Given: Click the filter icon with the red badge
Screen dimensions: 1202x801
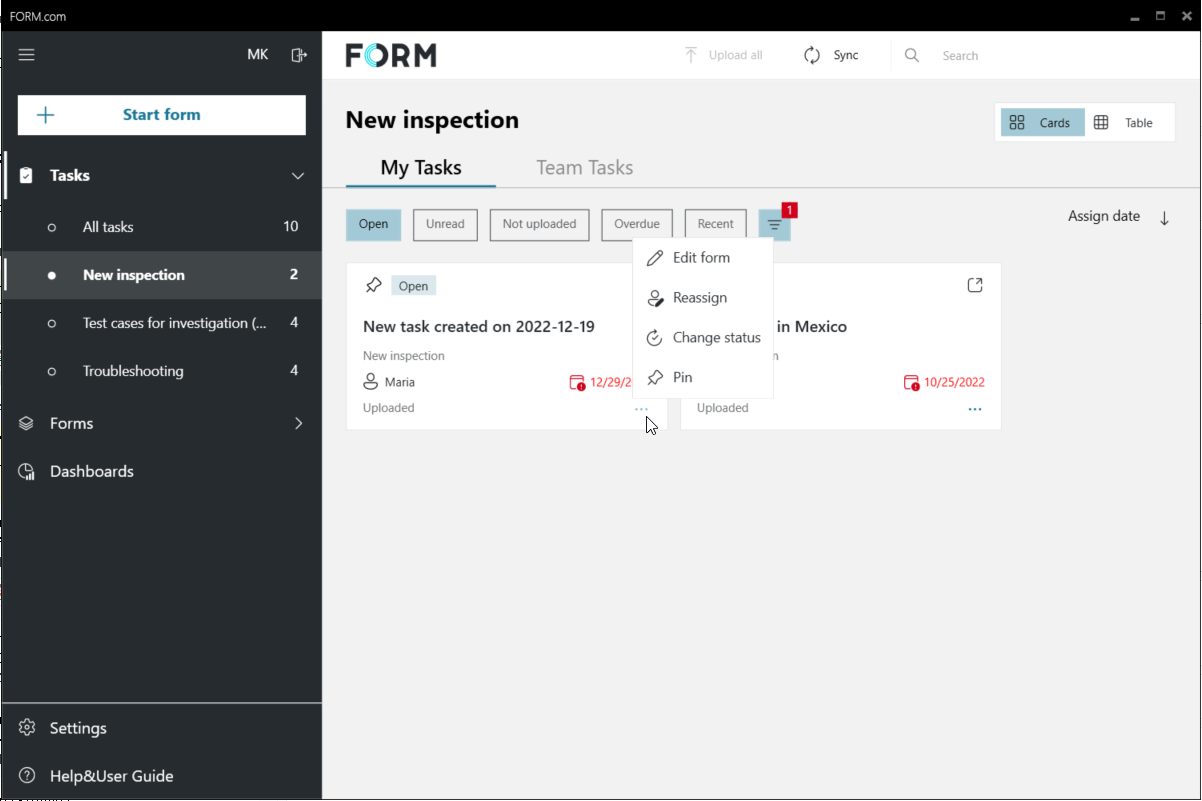Looking at the screenshot, I should tap(774, 224).
